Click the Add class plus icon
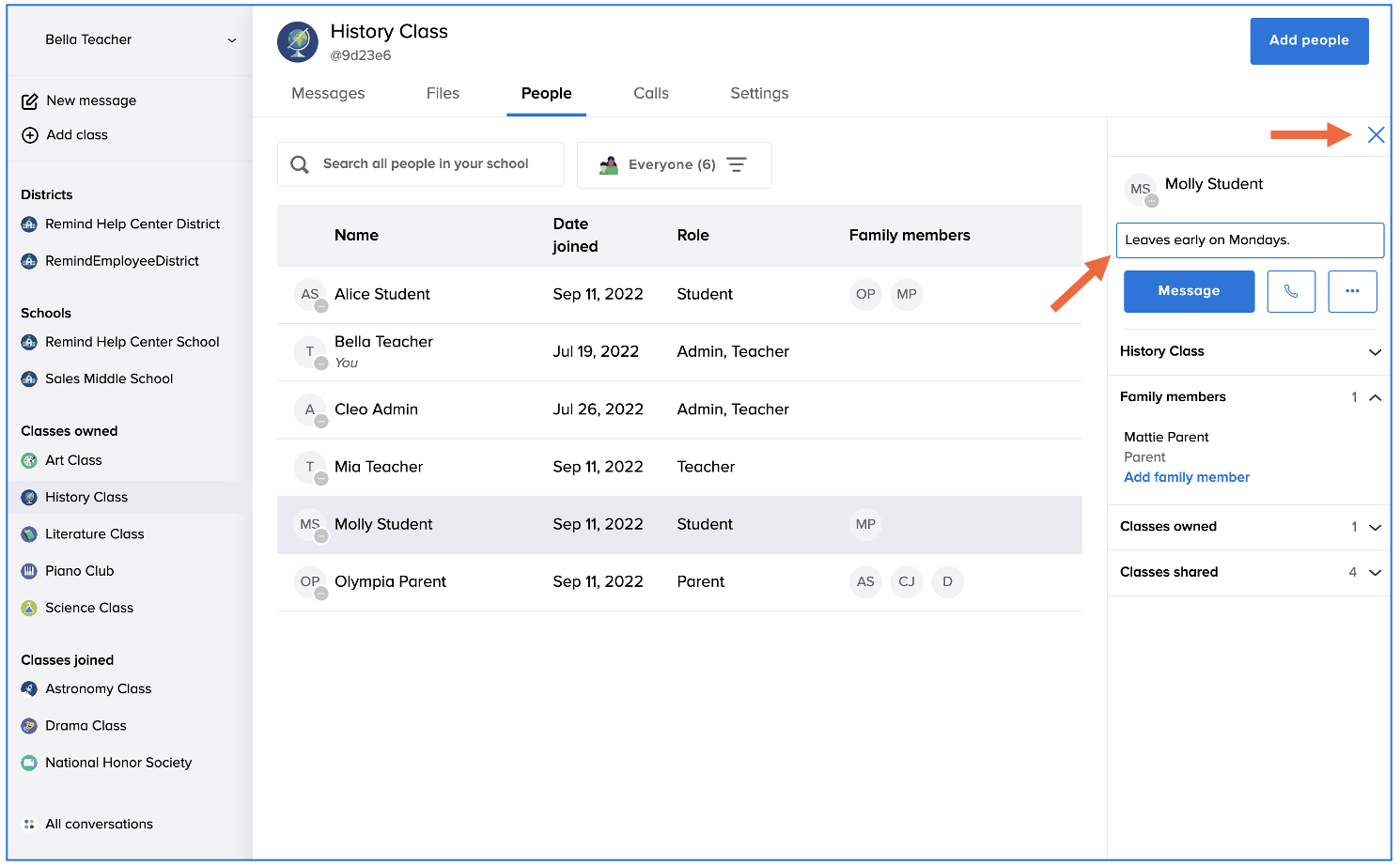The width and height of the screenshot is (1400, 865). coord(30,135)
